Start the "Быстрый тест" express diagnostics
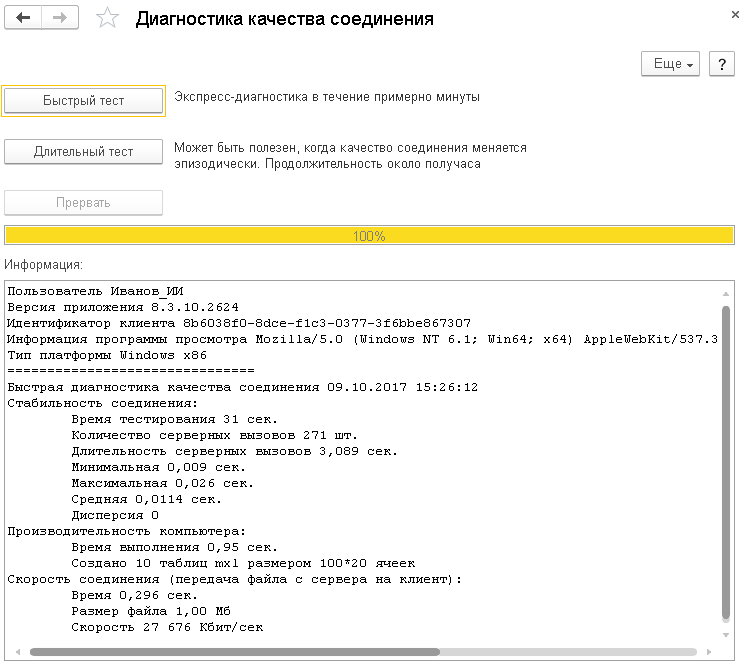741x666 pixels. (x=84, y=101)
